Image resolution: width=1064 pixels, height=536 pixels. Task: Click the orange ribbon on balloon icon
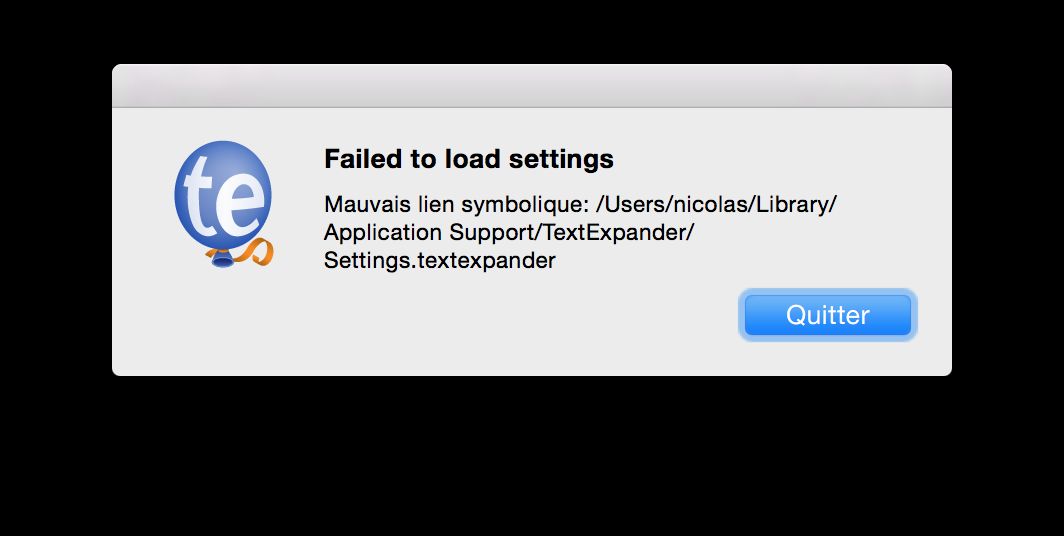pyautogui.click(x=256, y=252)
